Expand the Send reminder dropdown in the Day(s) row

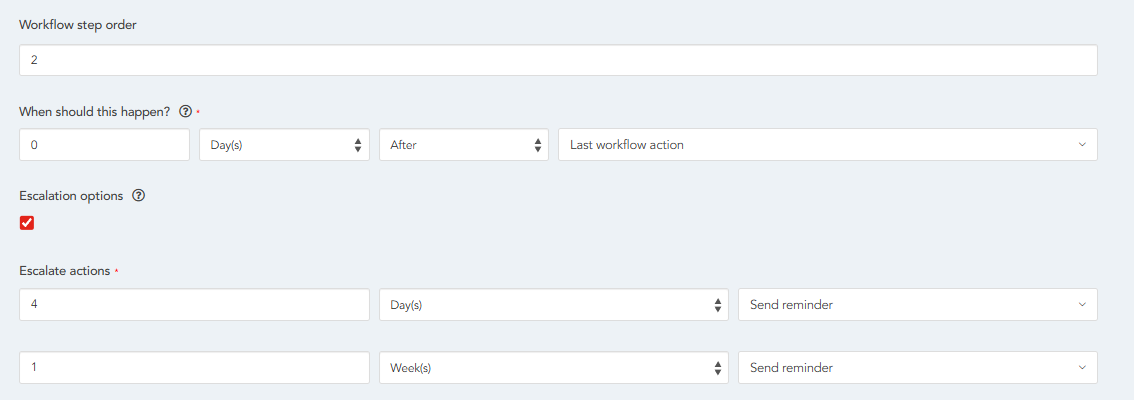point(917,305)
